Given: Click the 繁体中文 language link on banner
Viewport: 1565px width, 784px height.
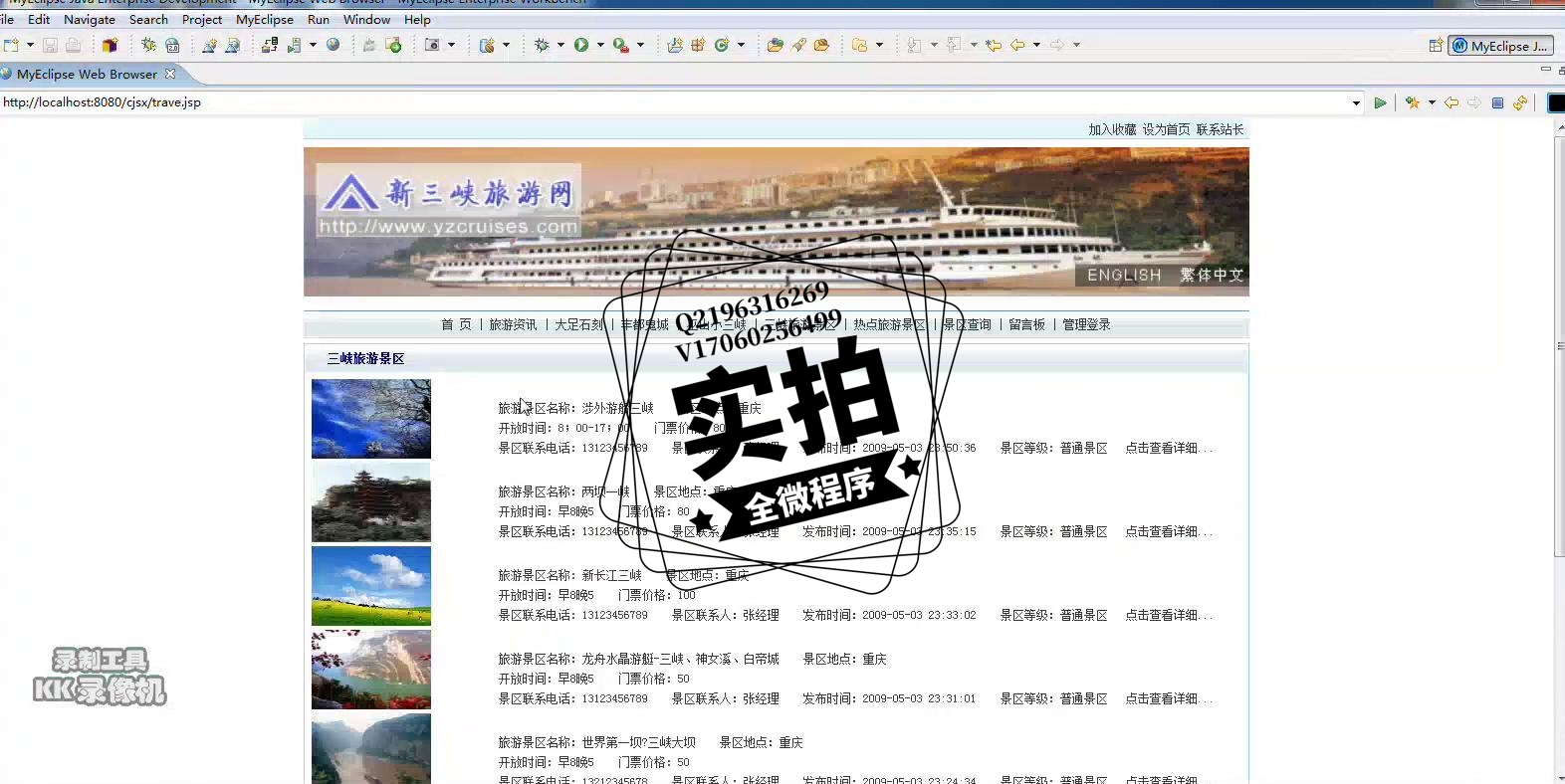Looking at the screenshot, I should tap(1212, 275).
